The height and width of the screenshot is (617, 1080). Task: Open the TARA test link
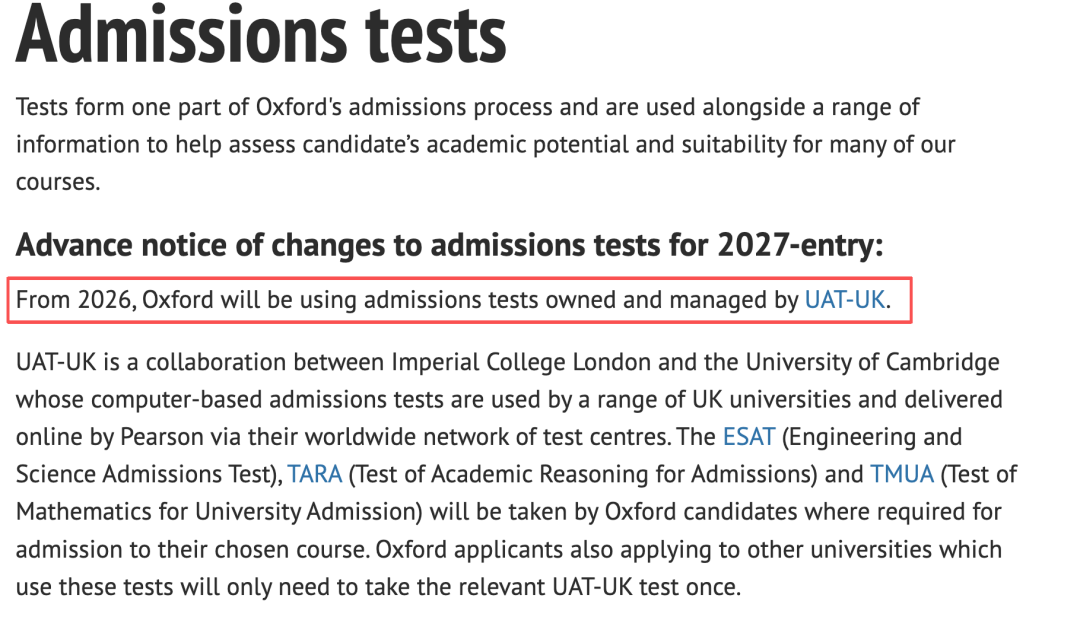pos(315,474)
